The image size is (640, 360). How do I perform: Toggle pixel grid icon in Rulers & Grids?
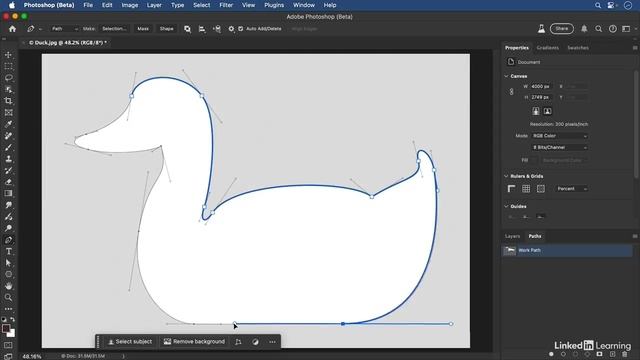[x=541, y=189]
